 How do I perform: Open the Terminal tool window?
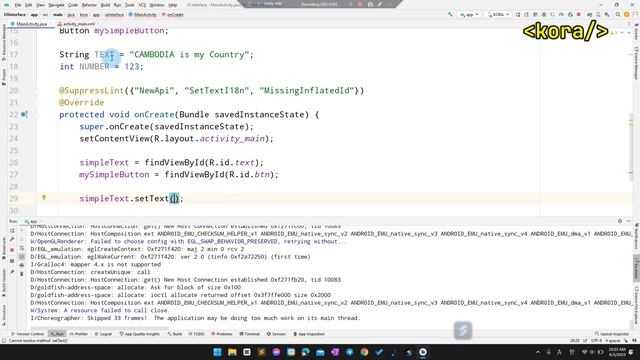tap(249, 334)
